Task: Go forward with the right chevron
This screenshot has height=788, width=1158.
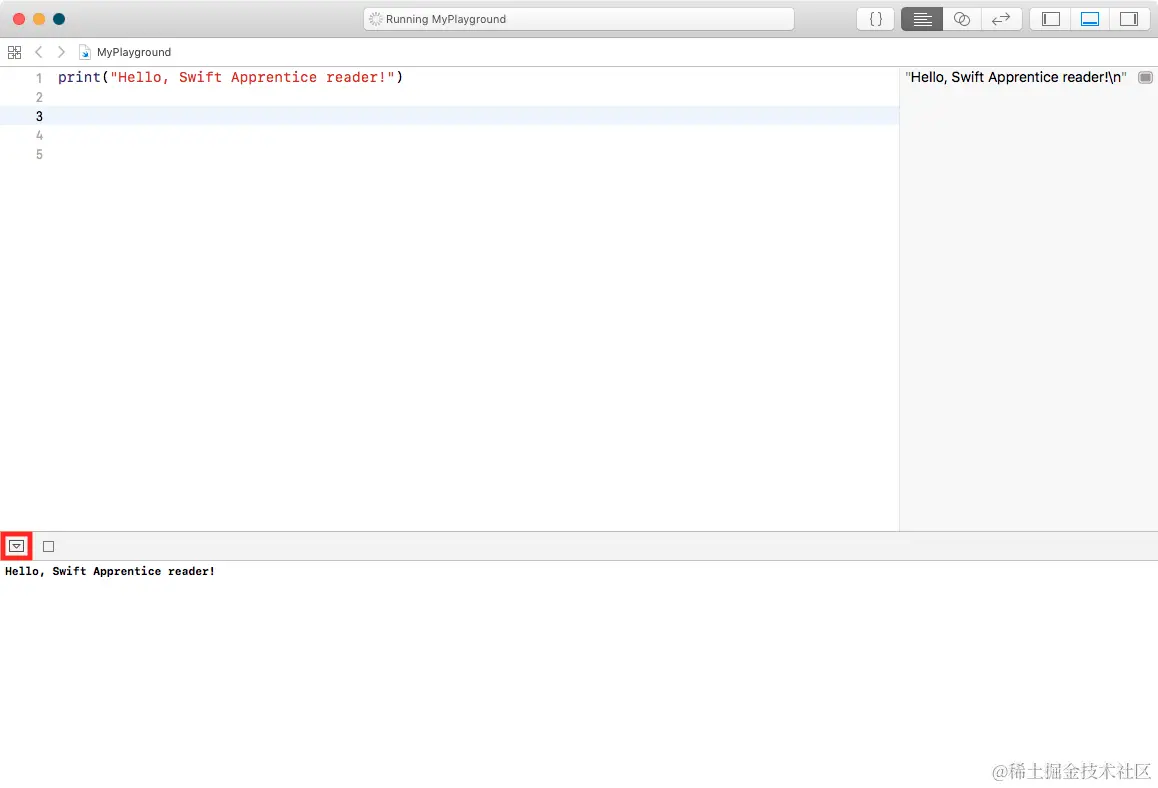Action: (x=61, y=52)
